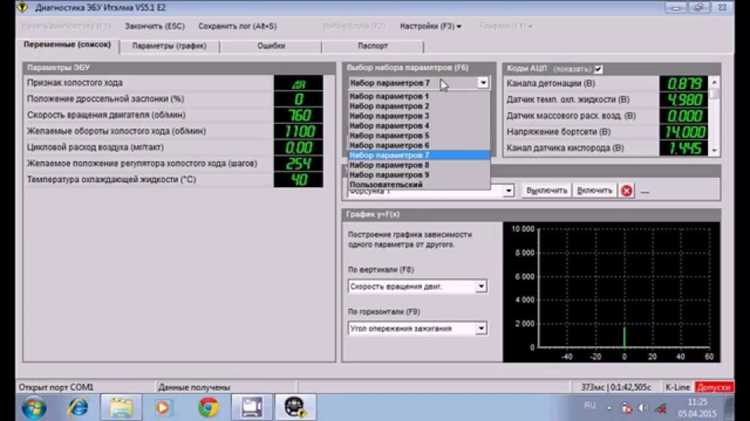750x421 pixels.
Task: Open the media player taskbar icon
Action: point(163,408)
